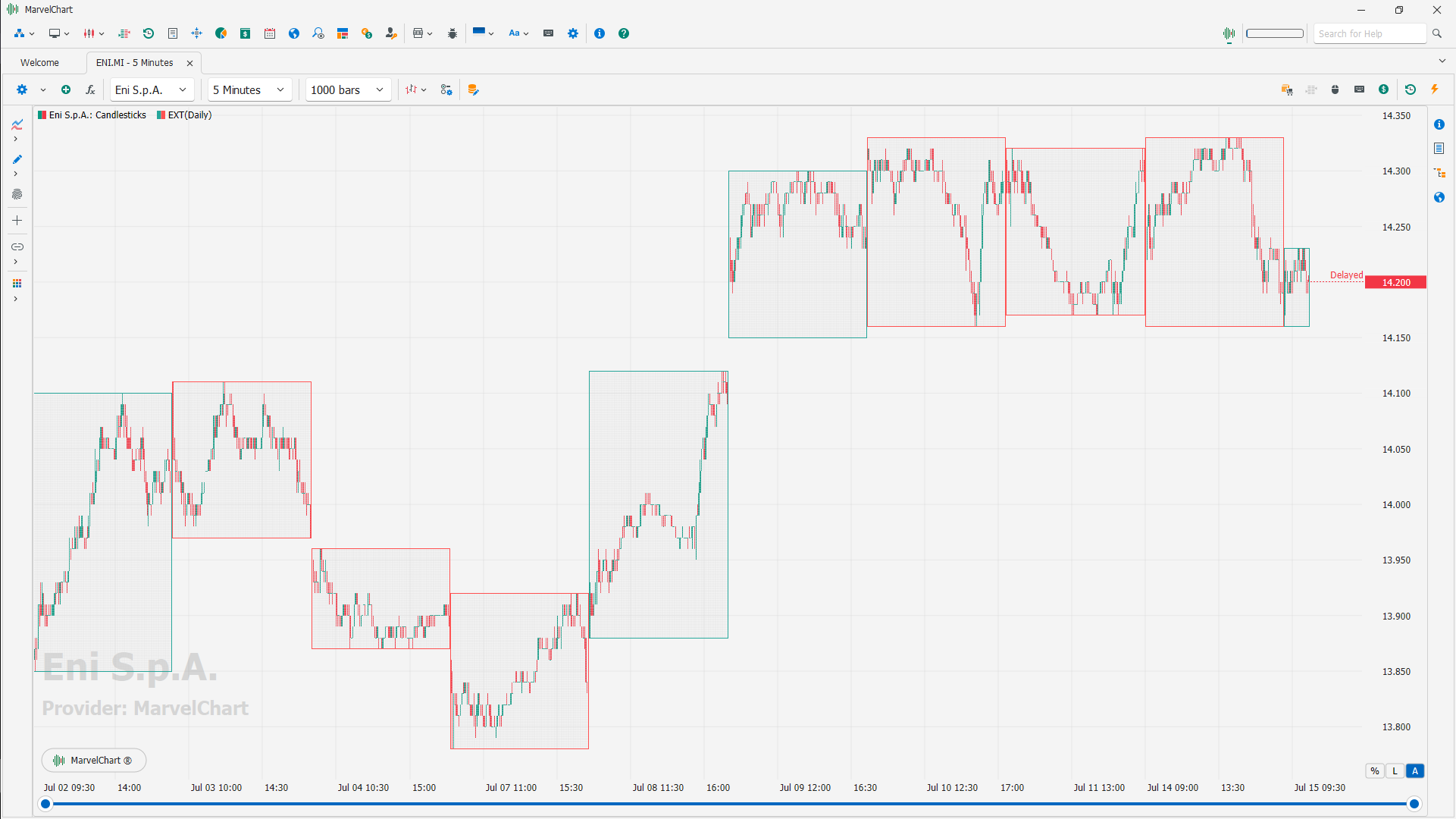1456x819 pixels.
Task: Switch to the Welcome tab
Action: pyautogui.click(x=40, y=63)
